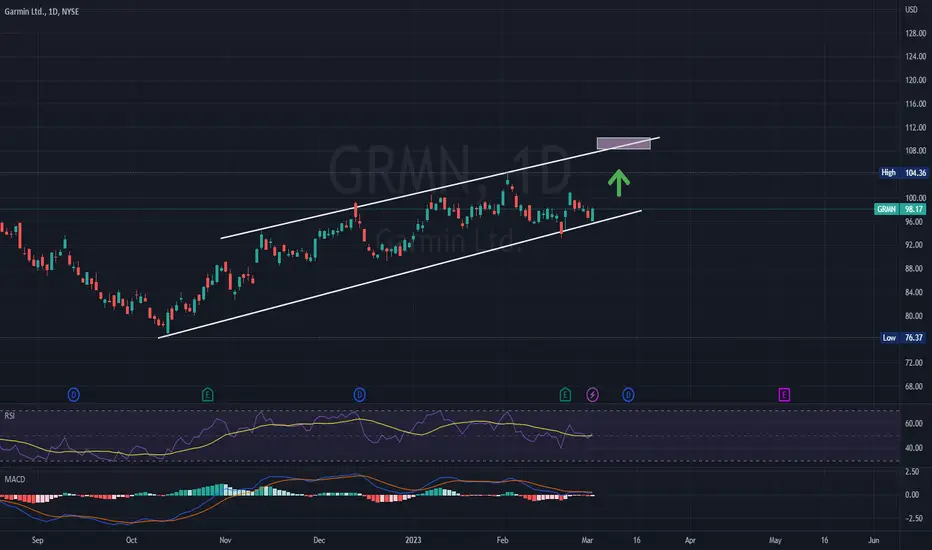Open the March dividend marker D
This screenshot has width=932, height=550.
[x=628, y=394]
